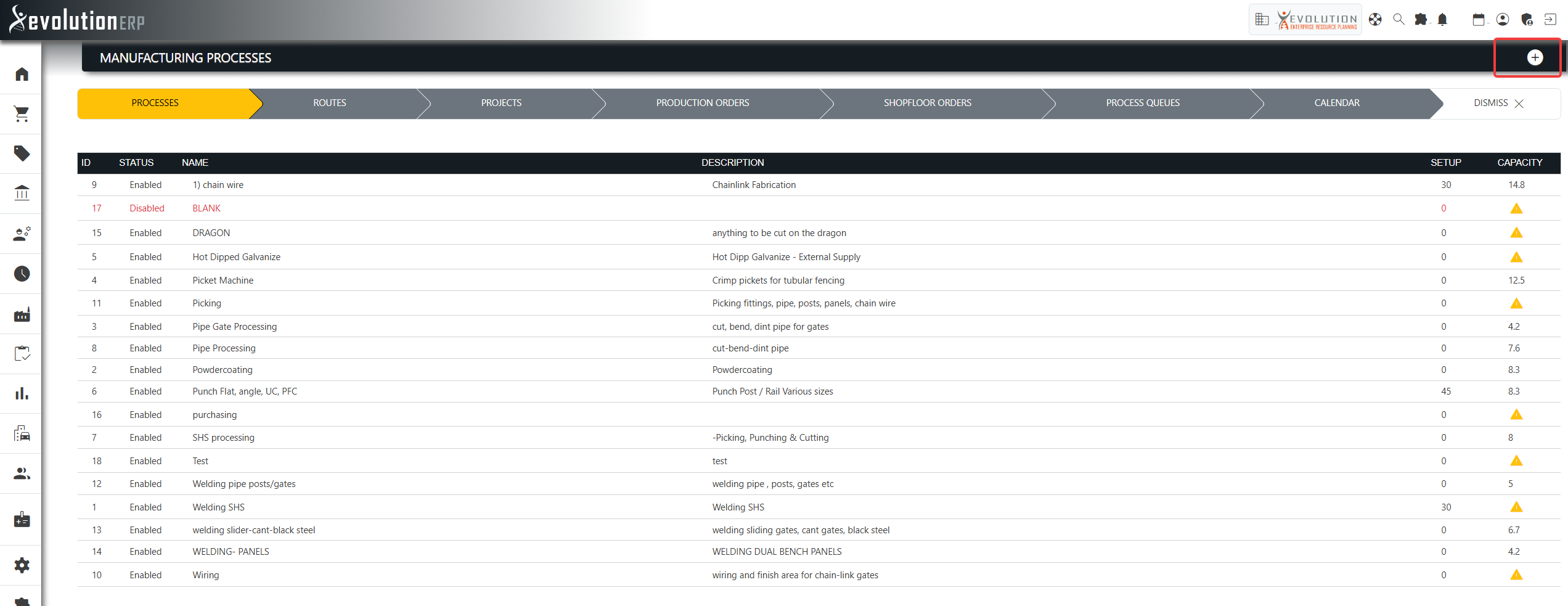The image size is (1568, 606).
Task: Open the shopping cart sidebar module
Action: (22, 114)
